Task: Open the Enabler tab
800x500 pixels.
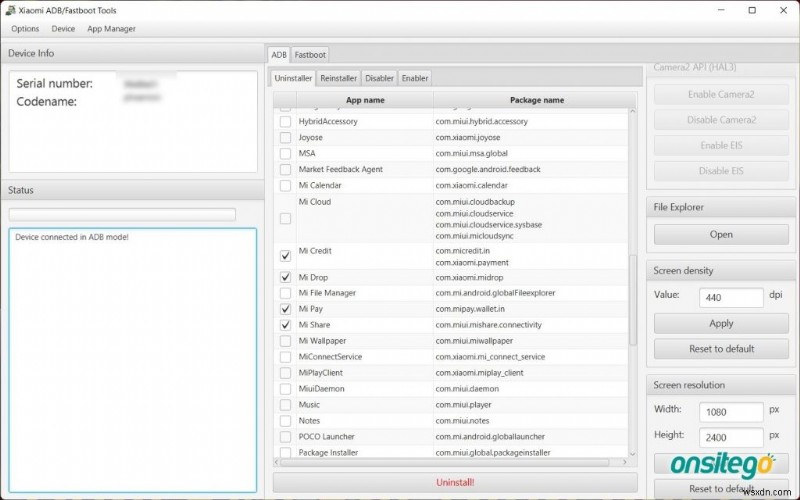Action: pyautogui.click(x=415, y=78)
